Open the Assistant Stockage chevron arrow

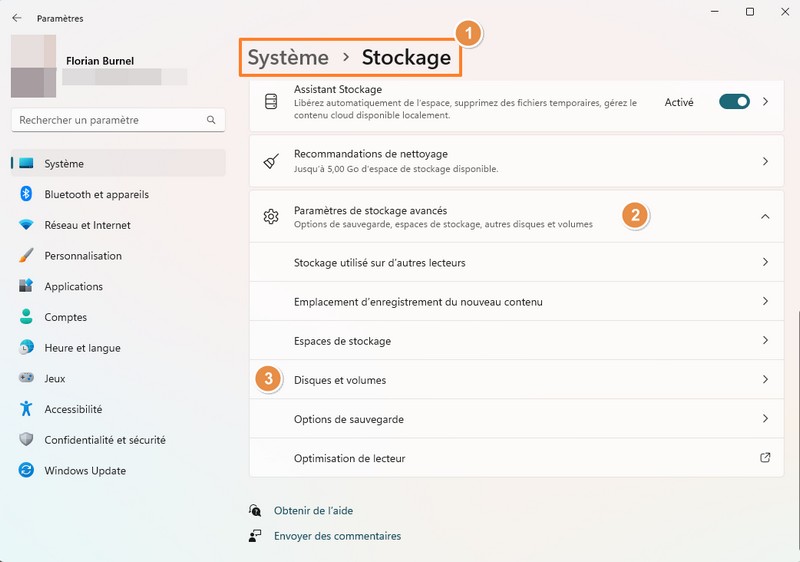pos(765,102)
